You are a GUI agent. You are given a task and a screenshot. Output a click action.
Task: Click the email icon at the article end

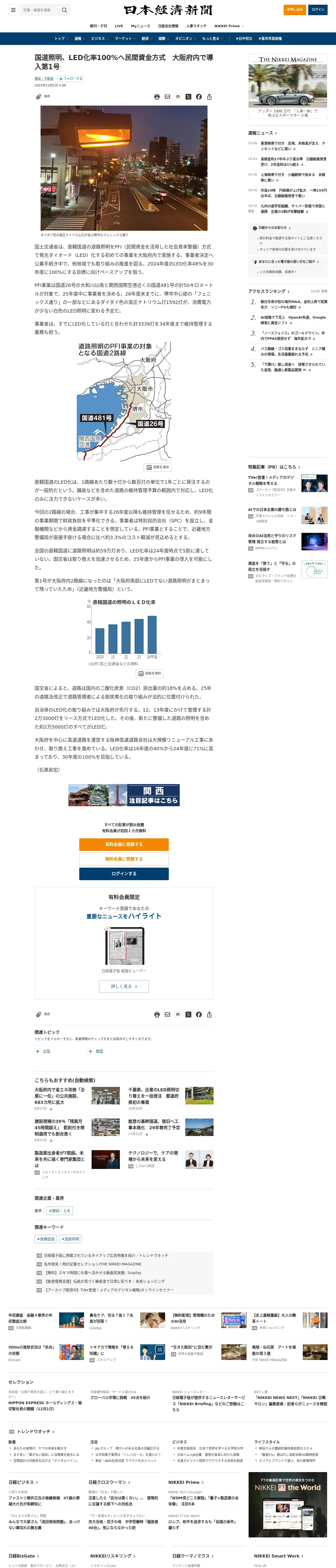pos(168,1015)
